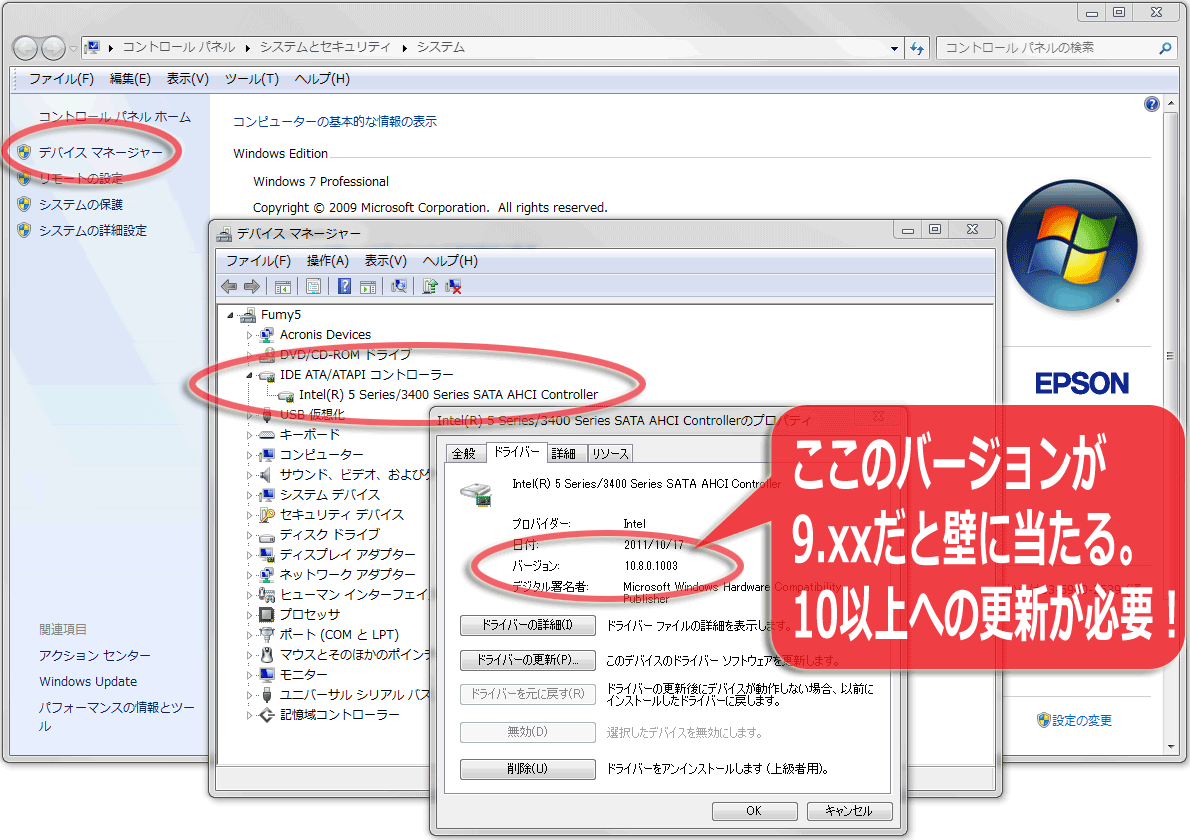1190x840 pixels.
Task: Click the Fumy5 computer root icon
Action: coord(247,315)
